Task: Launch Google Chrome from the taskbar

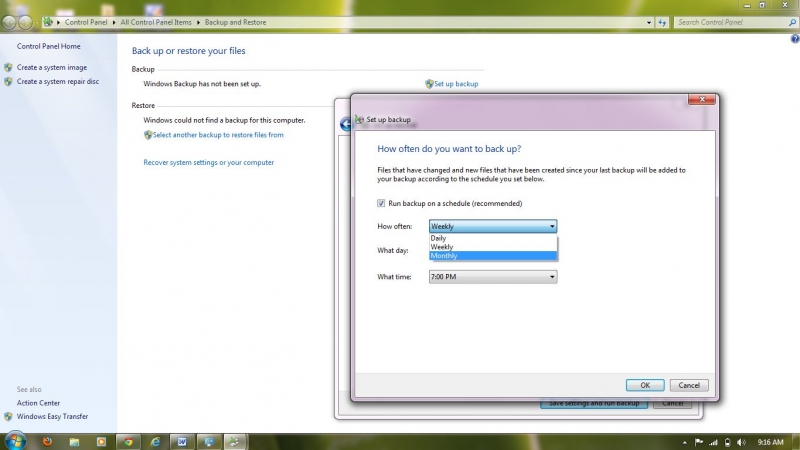Action: [x=126, y=441]
